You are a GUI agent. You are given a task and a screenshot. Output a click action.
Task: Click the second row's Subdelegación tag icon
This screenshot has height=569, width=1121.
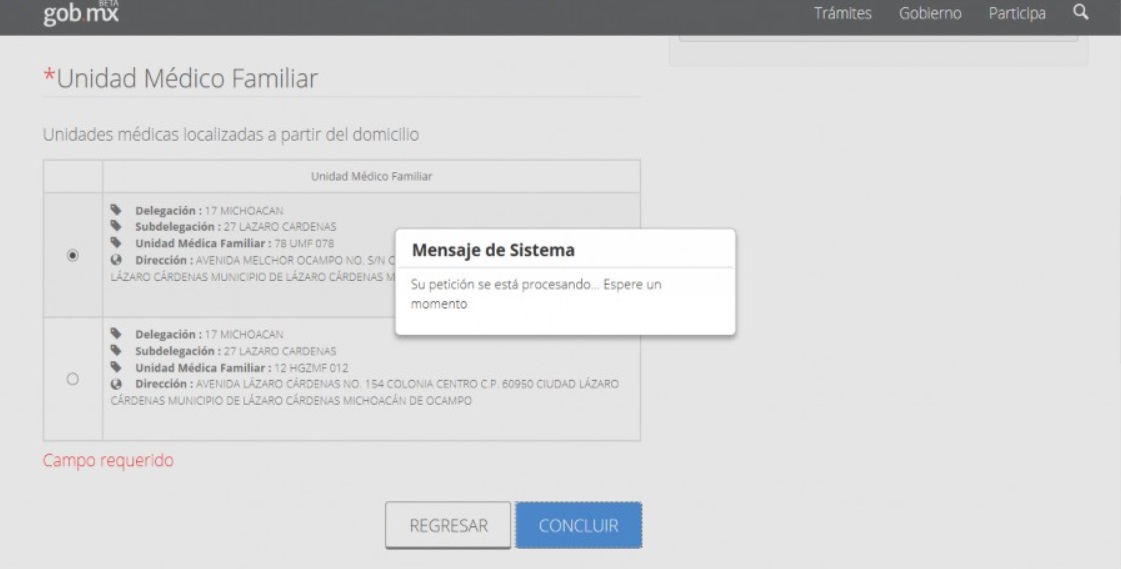point(116,351)
